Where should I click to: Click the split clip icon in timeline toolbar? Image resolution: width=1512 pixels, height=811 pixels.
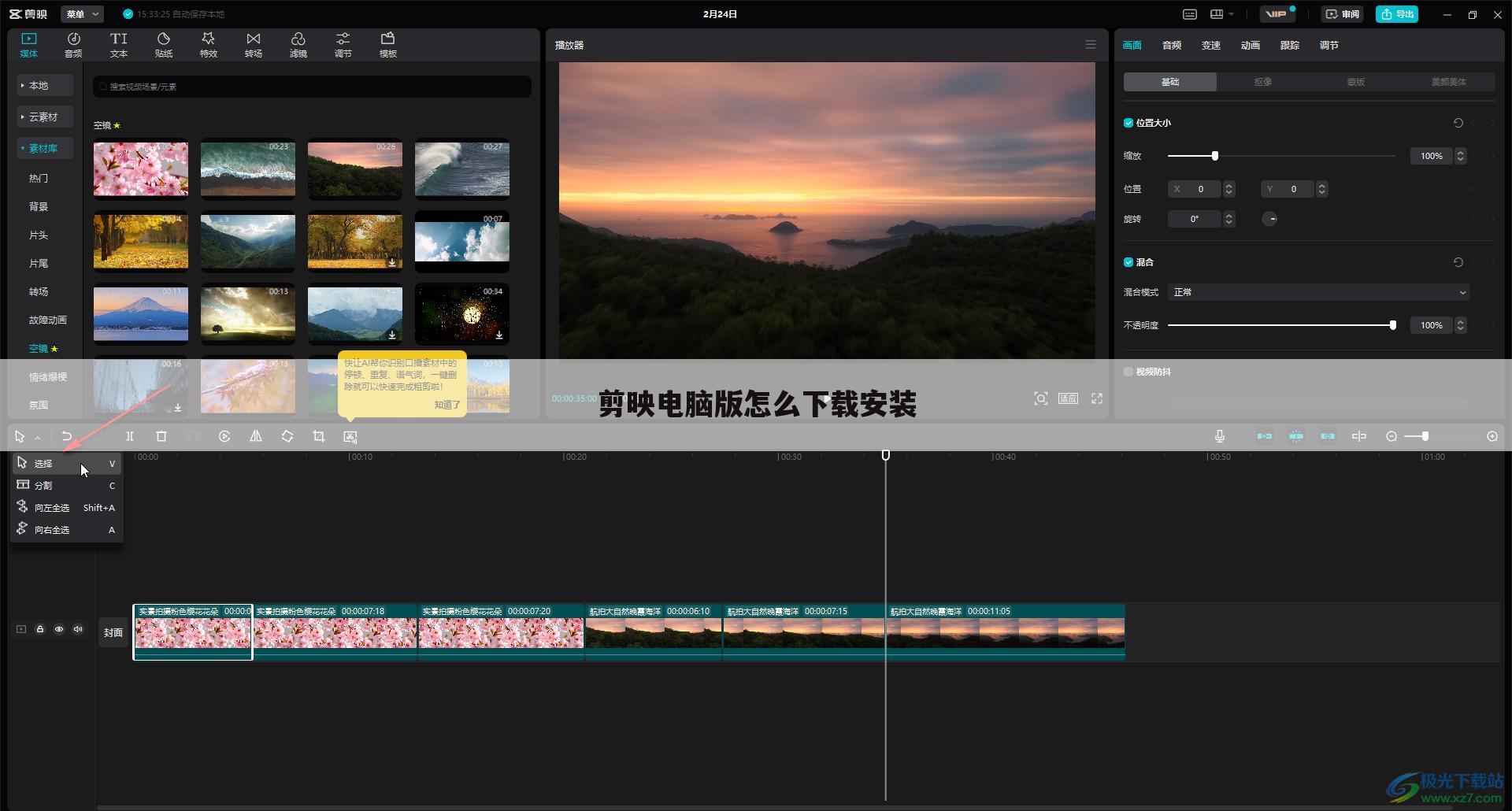click(x=130, y=436)
